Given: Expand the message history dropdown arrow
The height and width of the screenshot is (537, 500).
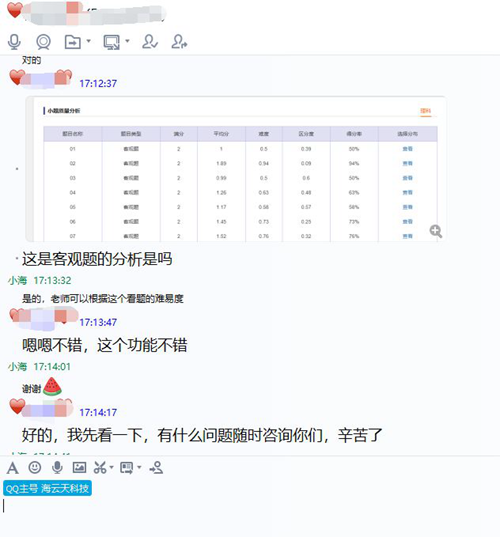Looking at the screenshot, I should coord(139,467).
